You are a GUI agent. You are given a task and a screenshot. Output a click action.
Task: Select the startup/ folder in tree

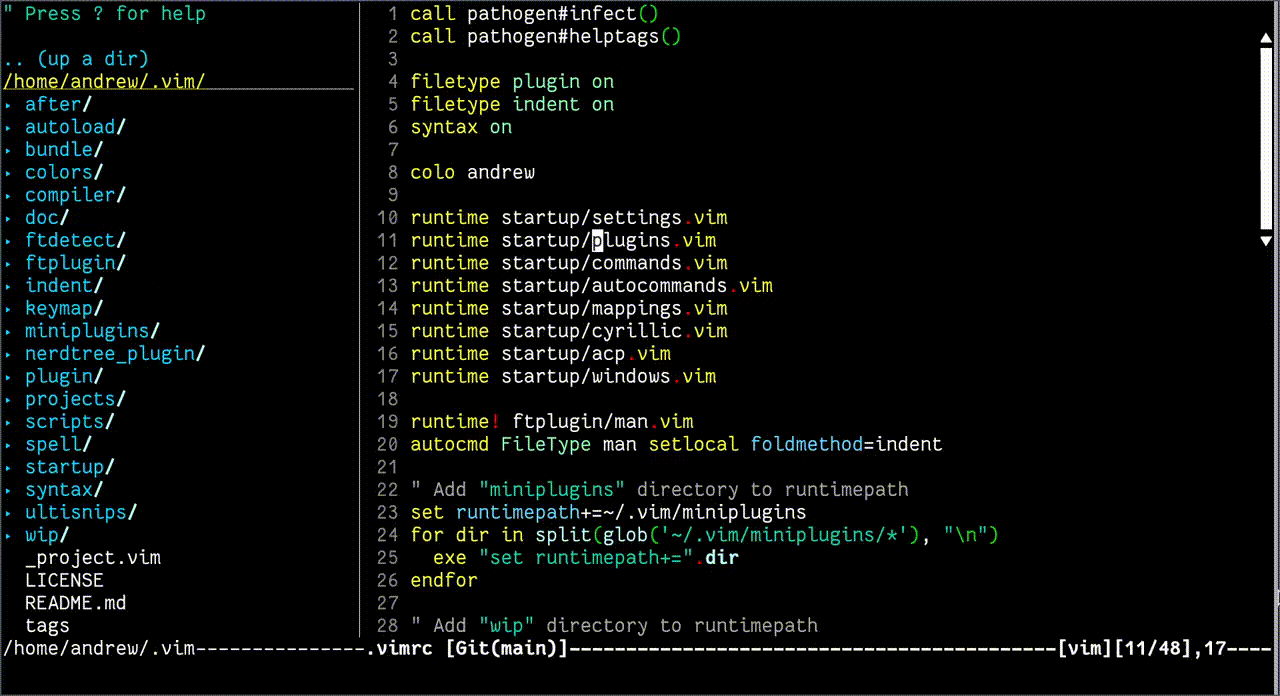[70, 467]
